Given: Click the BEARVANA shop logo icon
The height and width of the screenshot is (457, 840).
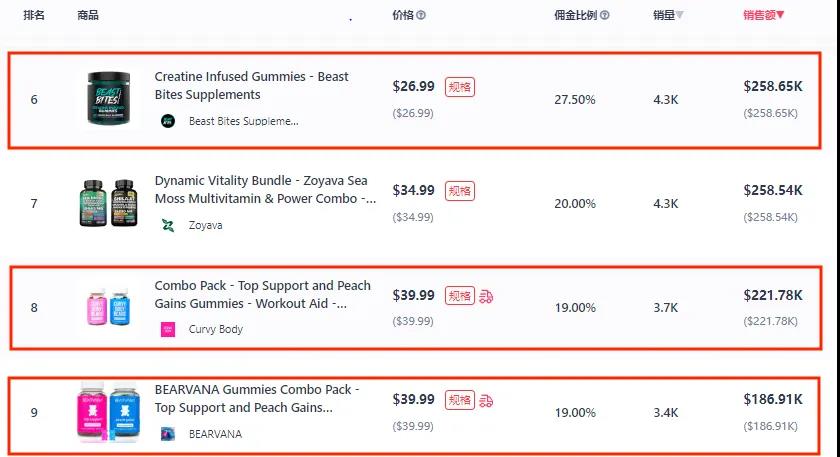Looking at the screenshot, I should pos(168,433).
